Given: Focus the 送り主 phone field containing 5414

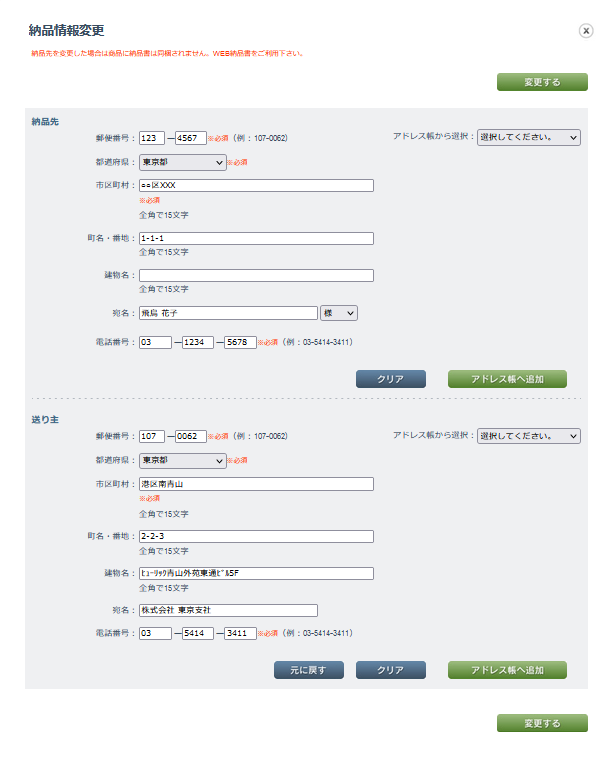Looking at the screenshot, I should [x=198, y=633].
